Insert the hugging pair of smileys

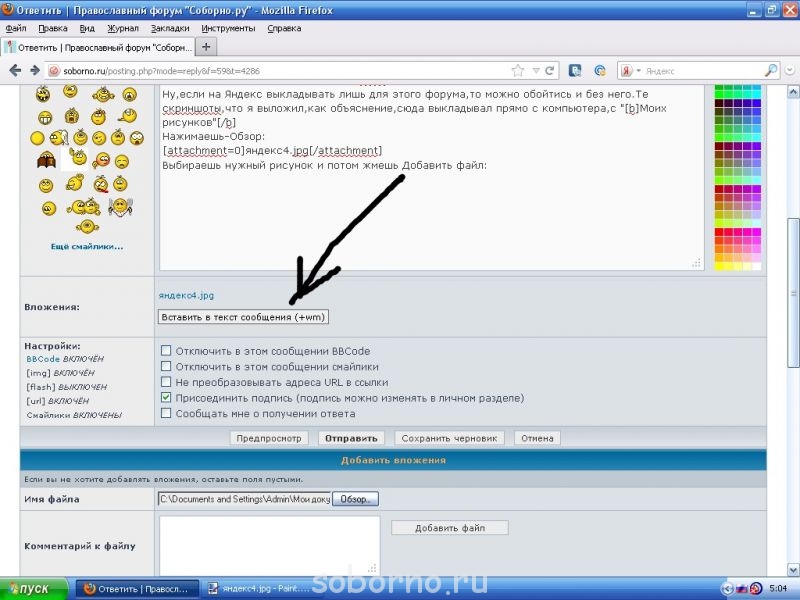pyautogui.click(x=83, y=208)
